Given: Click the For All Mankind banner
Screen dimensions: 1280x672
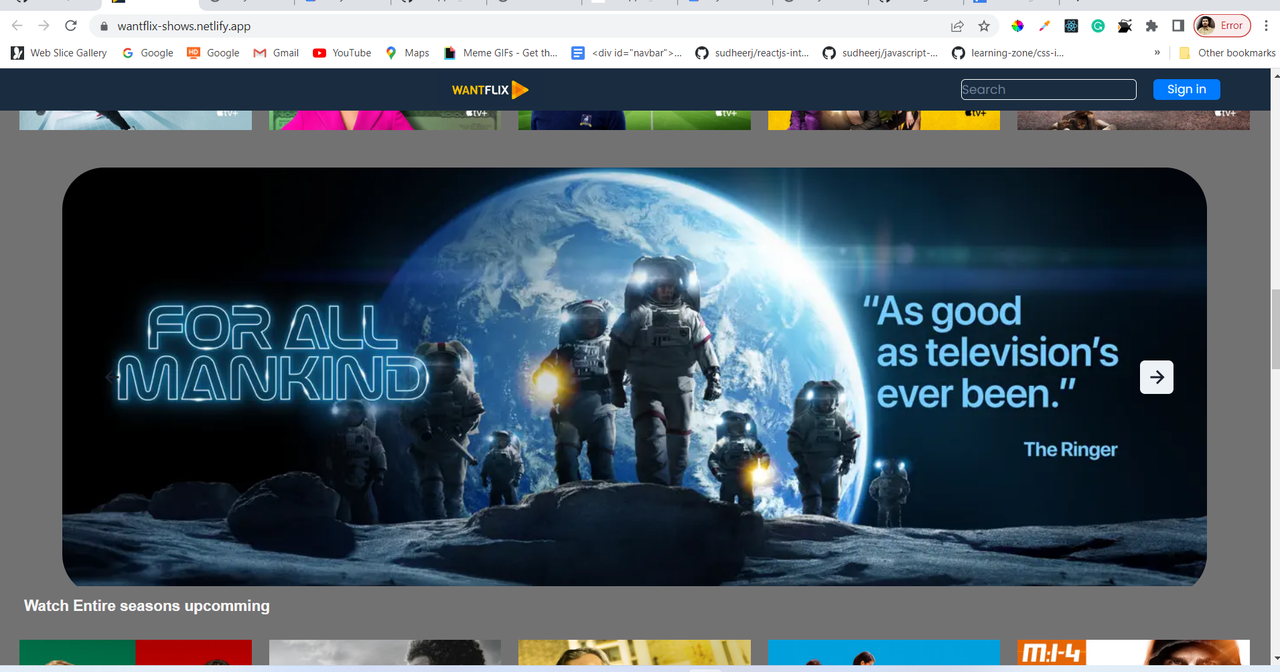Looking at the screenshot, I should (634, 377).
